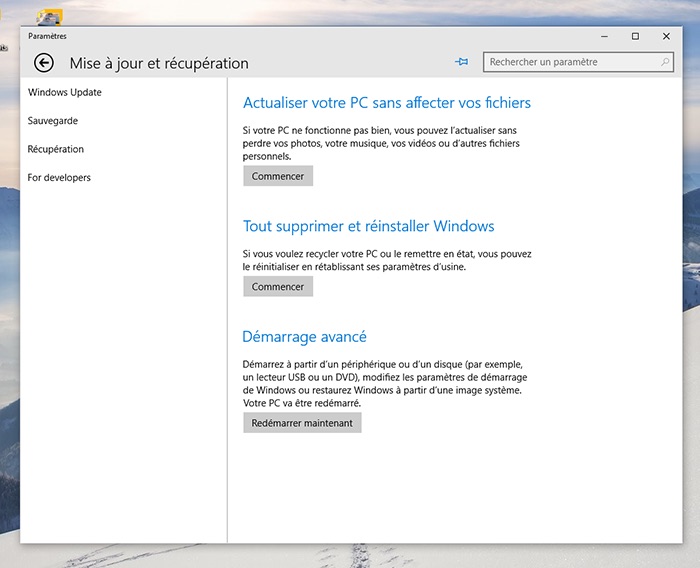Click Commencer under Actualiser votre PC
This screenshot has width=700, height=568.
278,176
